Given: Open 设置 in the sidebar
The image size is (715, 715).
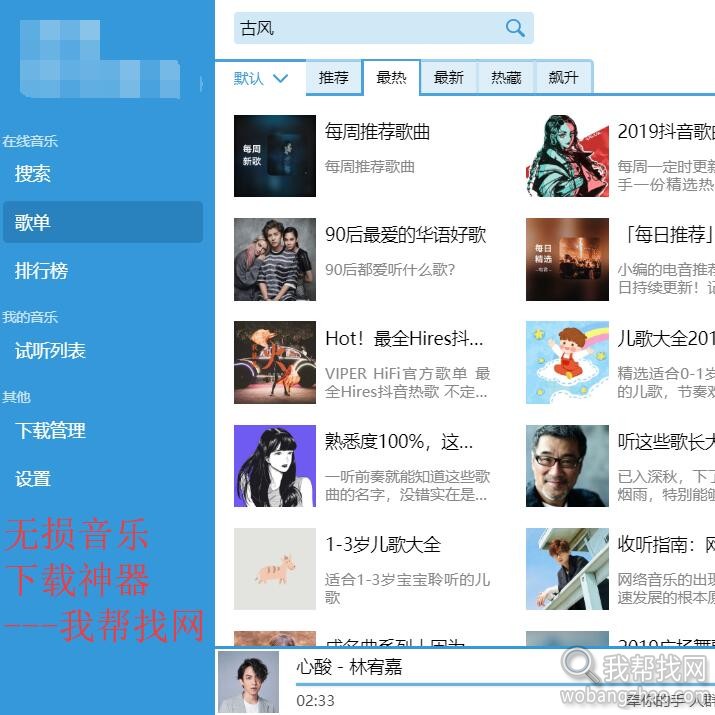Looking at the screenshot, I should point(102,479).
